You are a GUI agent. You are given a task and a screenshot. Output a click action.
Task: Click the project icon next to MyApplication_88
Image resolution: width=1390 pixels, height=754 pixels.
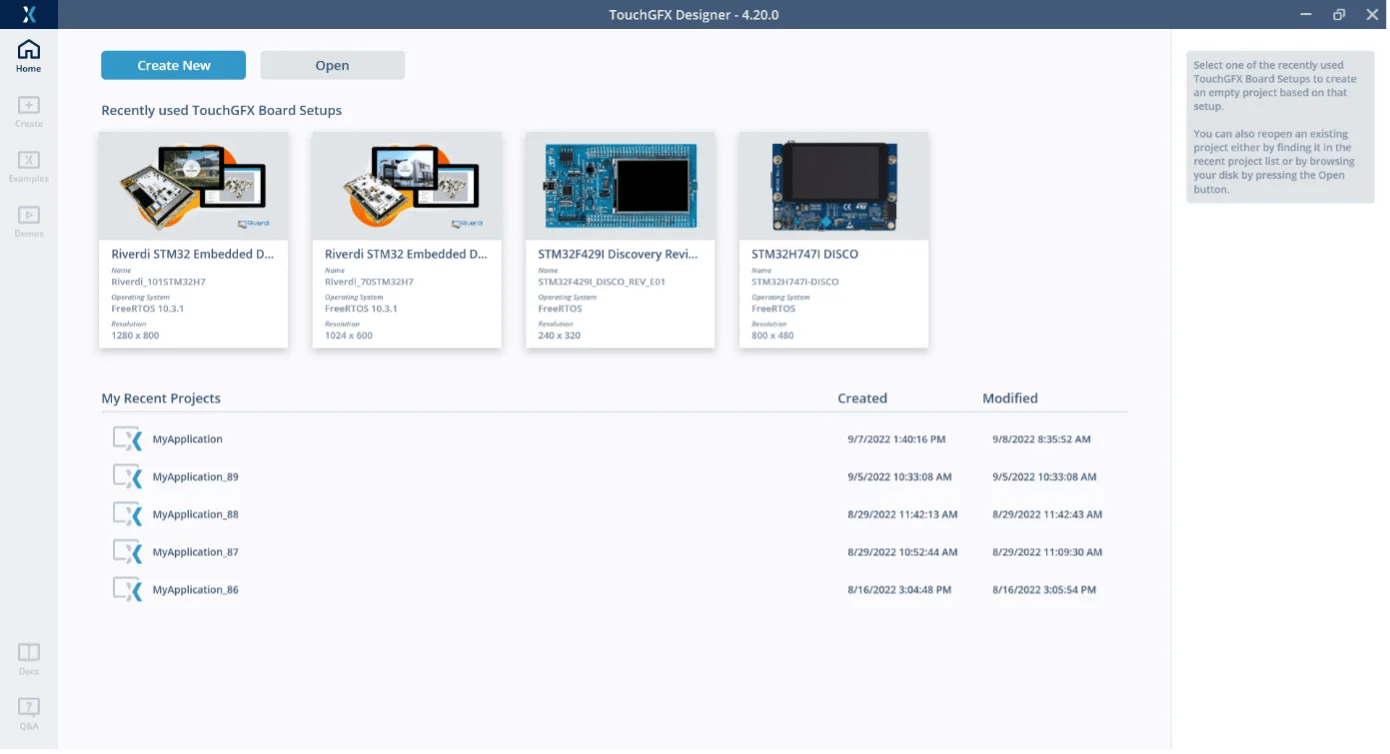[x=127, y=514]
